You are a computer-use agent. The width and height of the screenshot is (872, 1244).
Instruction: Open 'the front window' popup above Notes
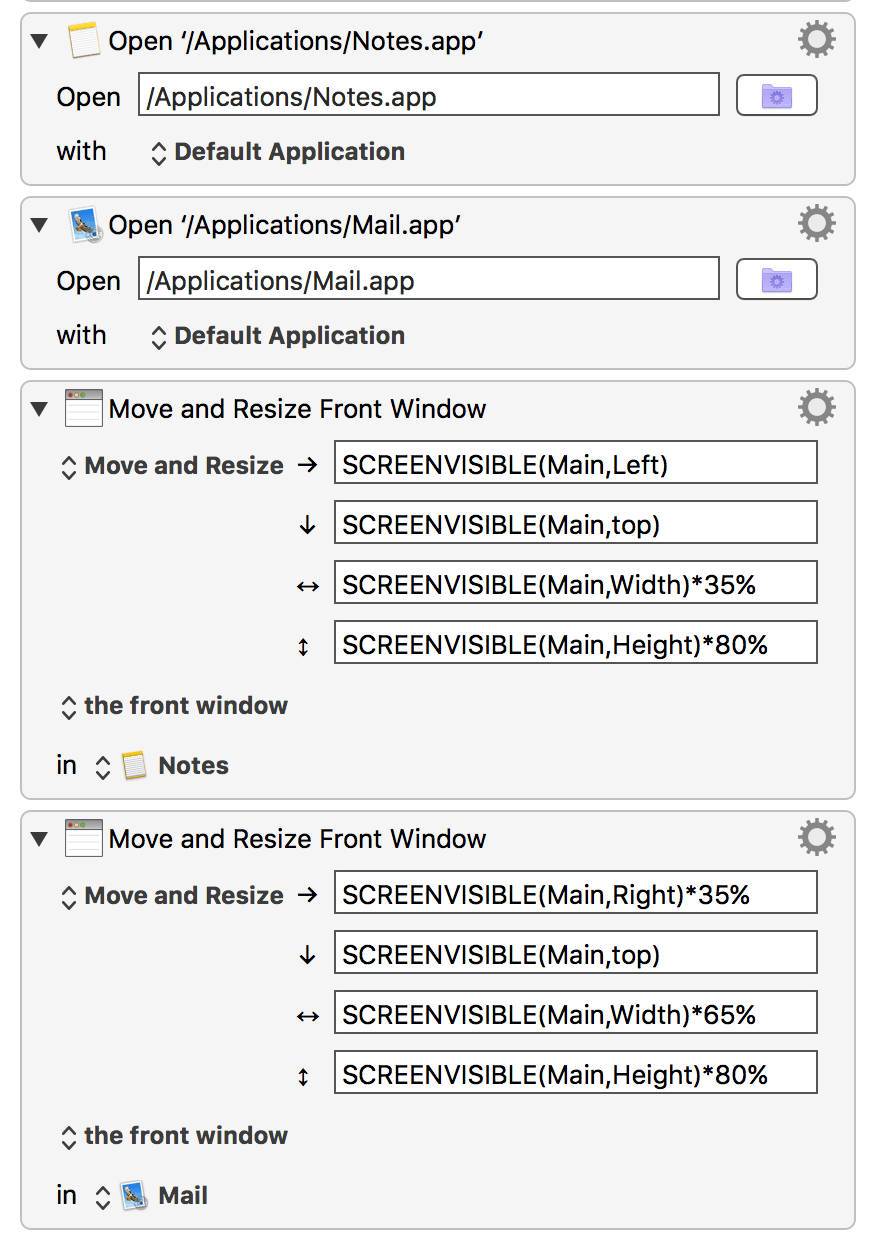click(x=175, y=706)
